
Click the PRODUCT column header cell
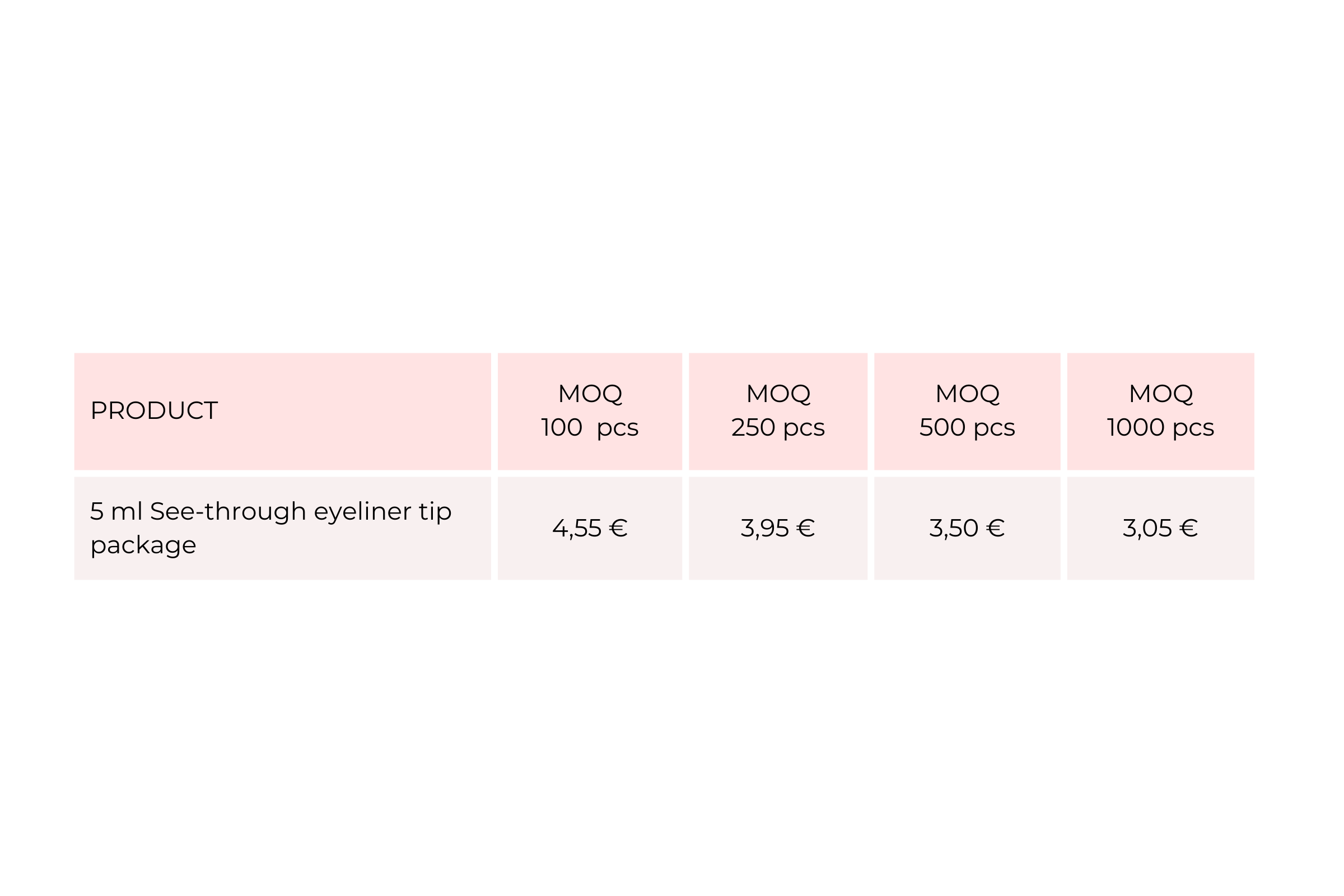tap(282, 412)
